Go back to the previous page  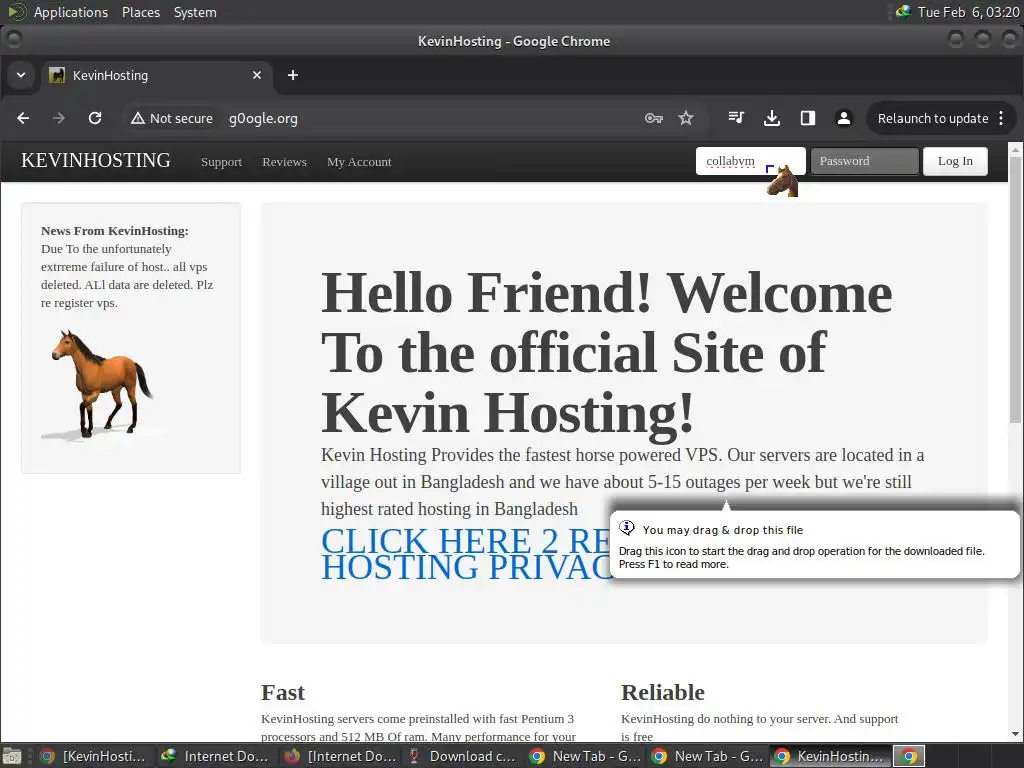(24, 118)
